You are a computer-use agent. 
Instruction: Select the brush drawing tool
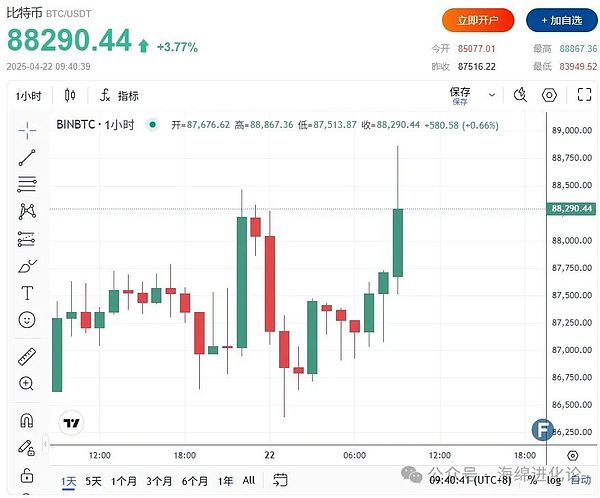pyautogui.click(x=27, y=266)
